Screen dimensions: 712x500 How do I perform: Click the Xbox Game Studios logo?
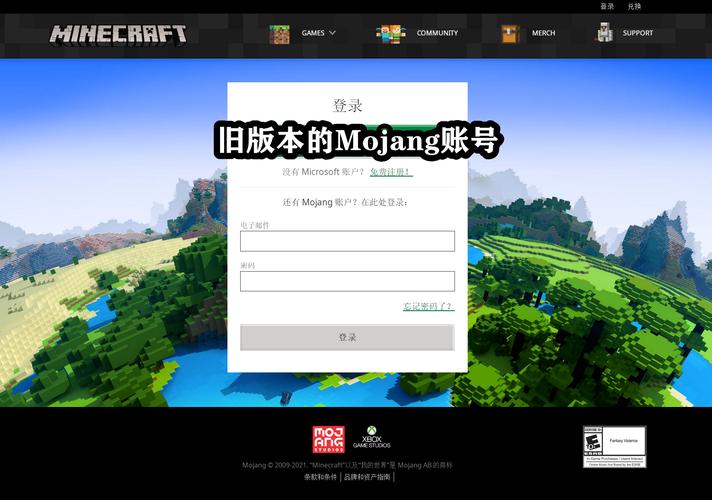tap(371, 437)
